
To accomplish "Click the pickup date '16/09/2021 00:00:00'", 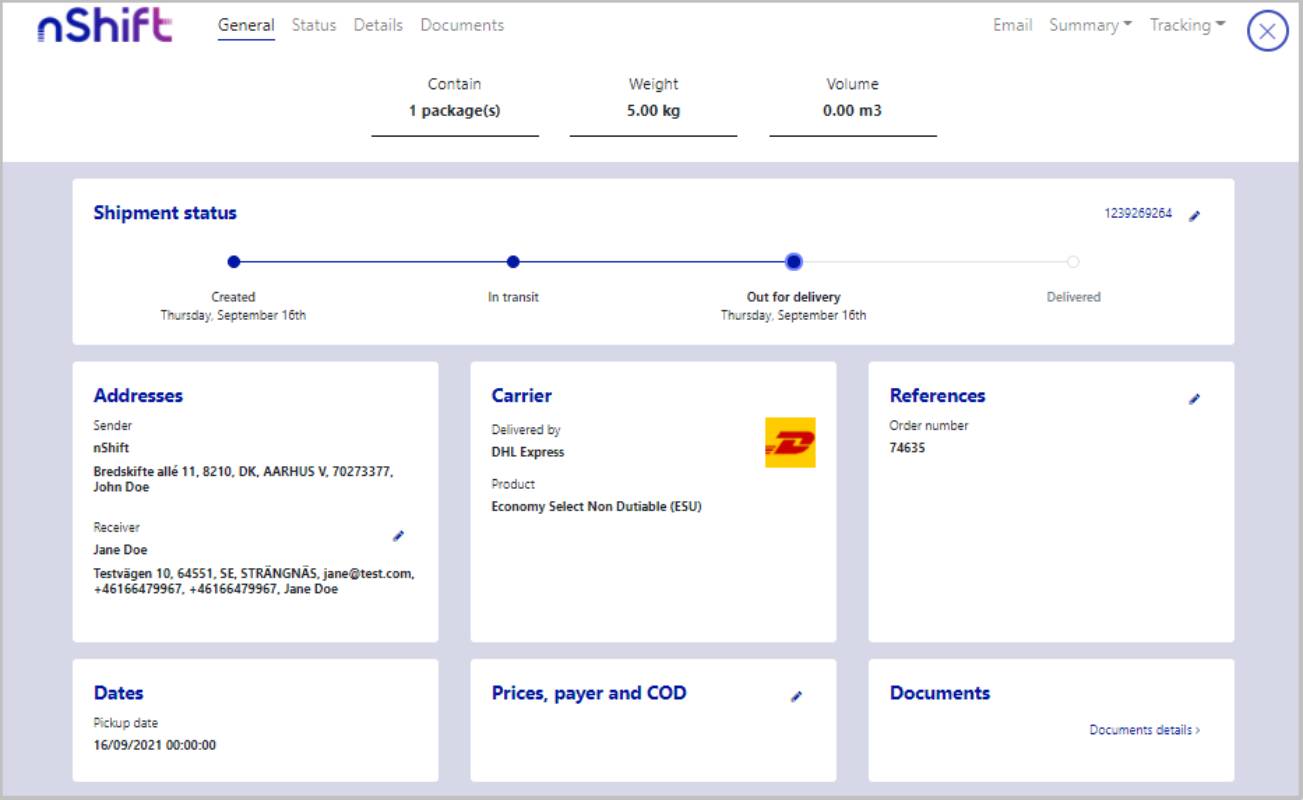I will coord(155,745).
